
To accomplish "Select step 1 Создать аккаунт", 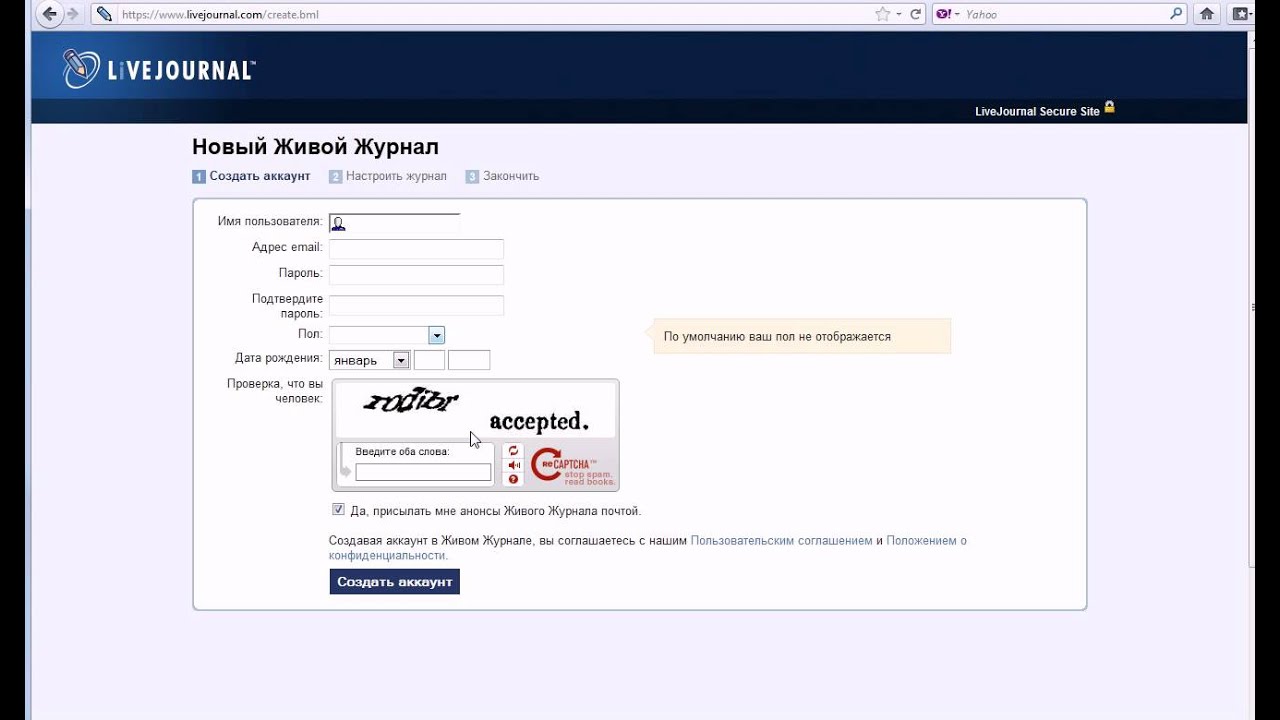I will (251, 176).
